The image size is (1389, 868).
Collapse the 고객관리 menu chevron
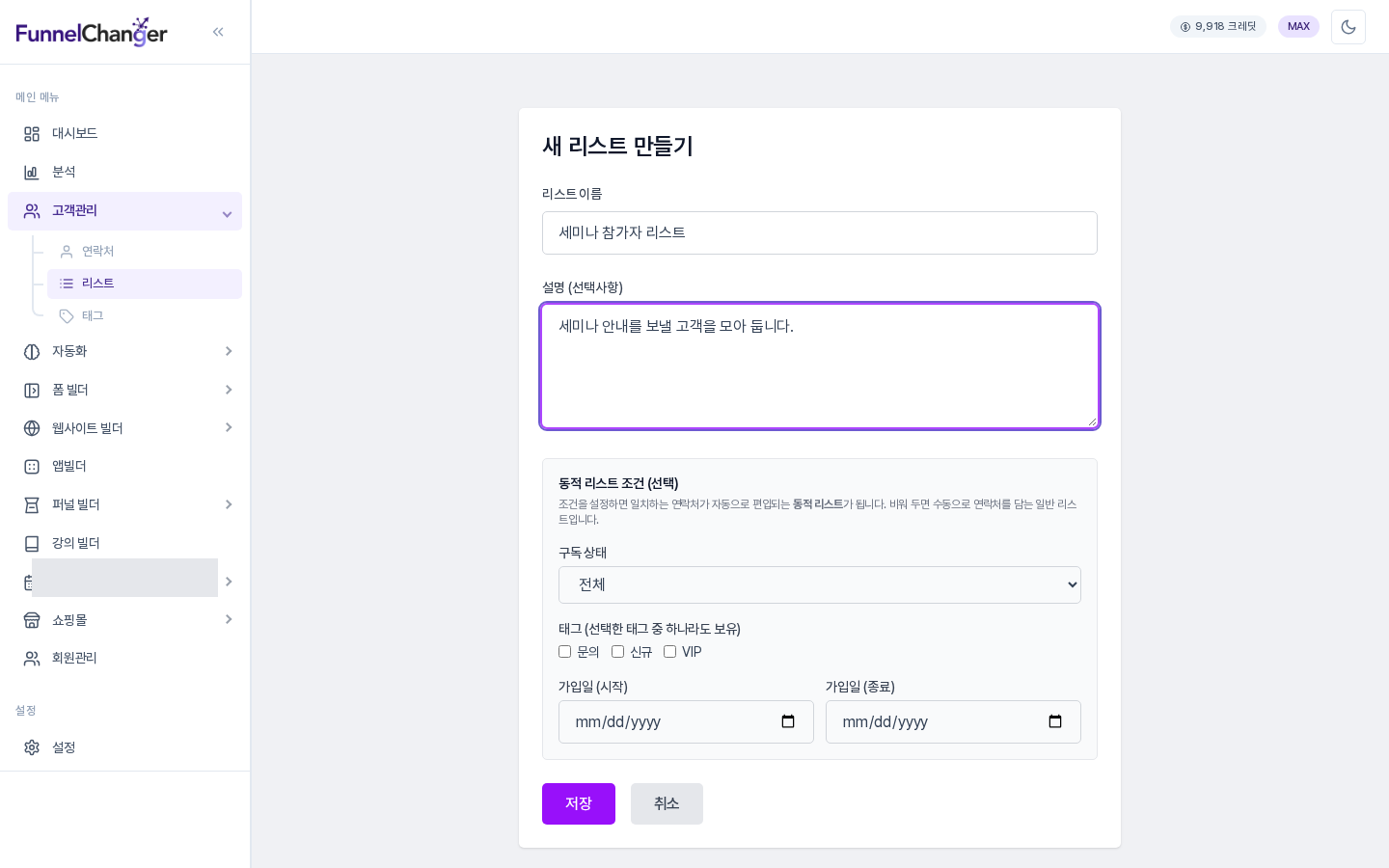(228, 214)
